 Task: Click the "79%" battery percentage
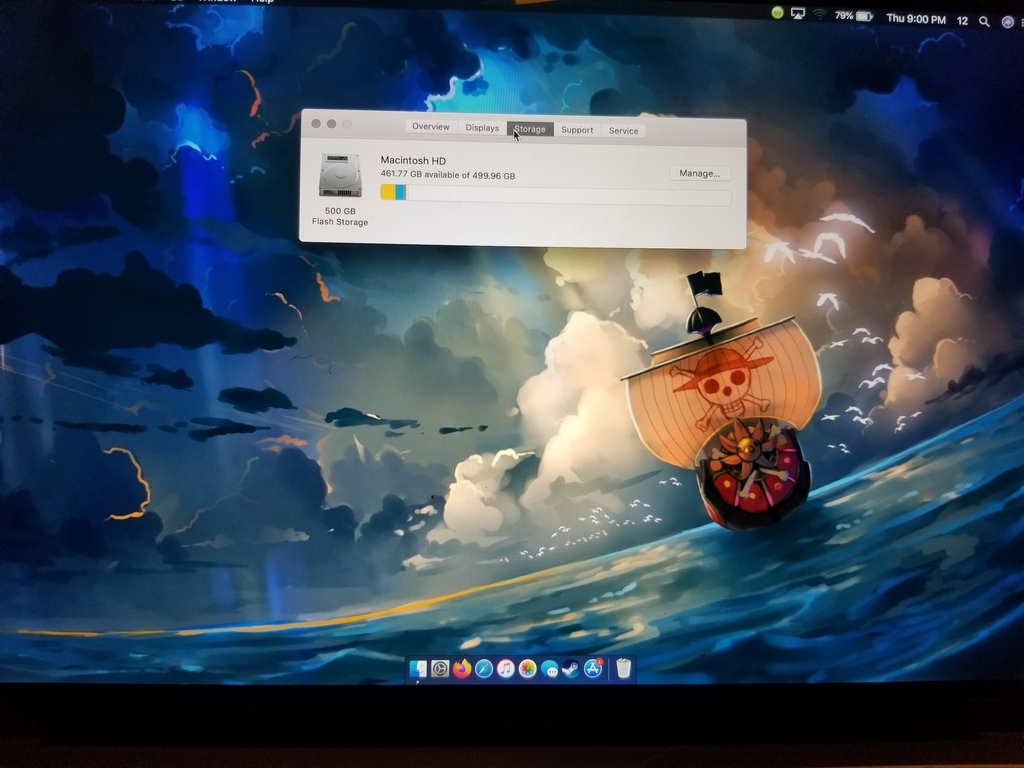click(844, 16)
